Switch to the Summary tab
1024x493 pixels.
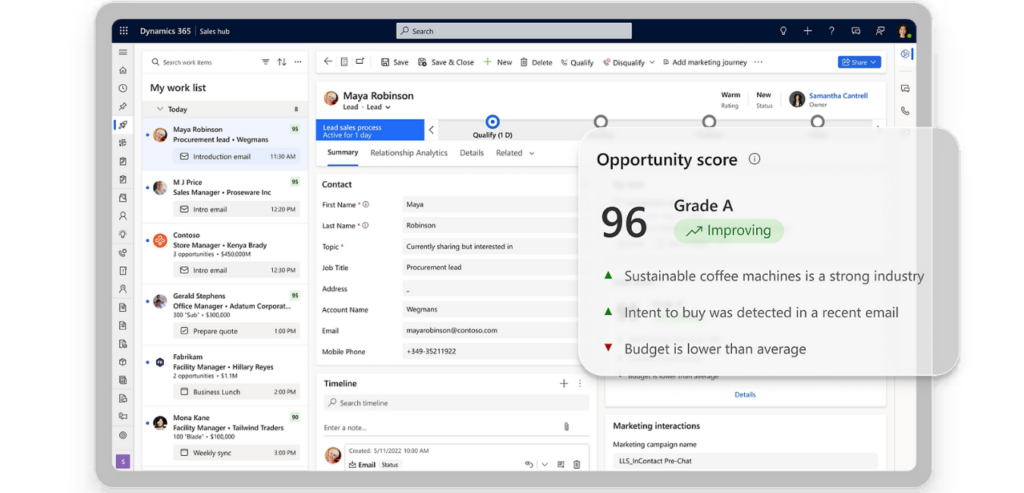tap(343, 152)
